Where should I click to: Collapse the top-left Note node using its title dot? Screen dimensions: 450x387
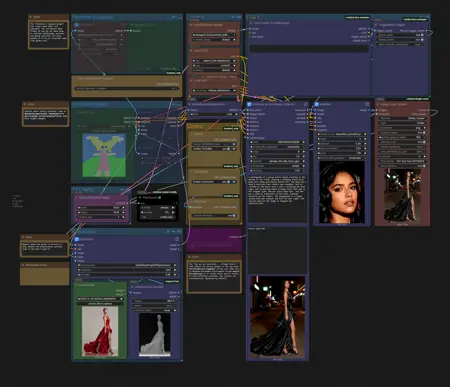(31, 17)
